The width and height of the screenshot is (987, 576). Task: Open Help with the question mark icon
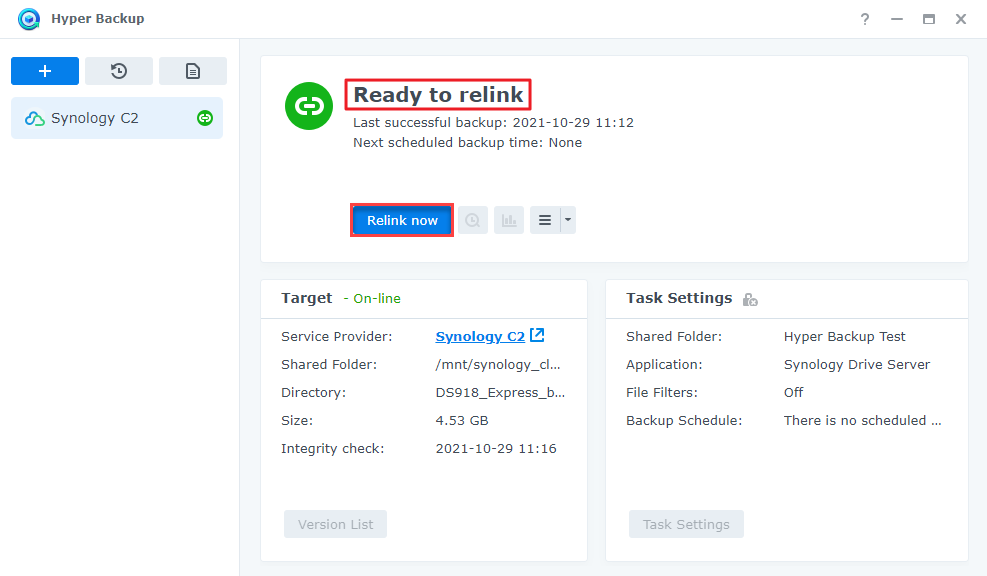pos(865,19)
